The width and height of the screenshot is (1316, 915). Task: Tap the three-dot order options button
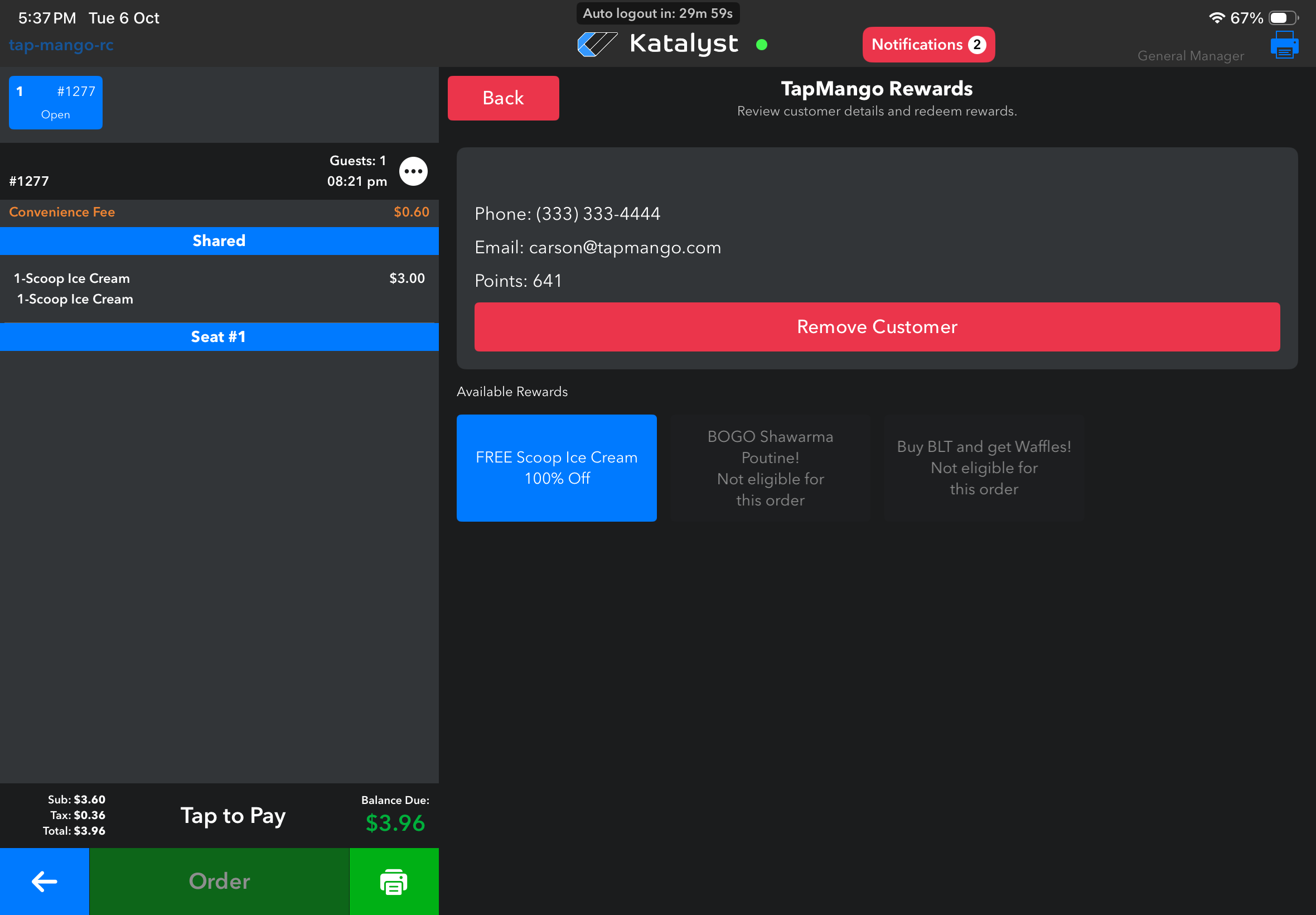coord(413,171)
